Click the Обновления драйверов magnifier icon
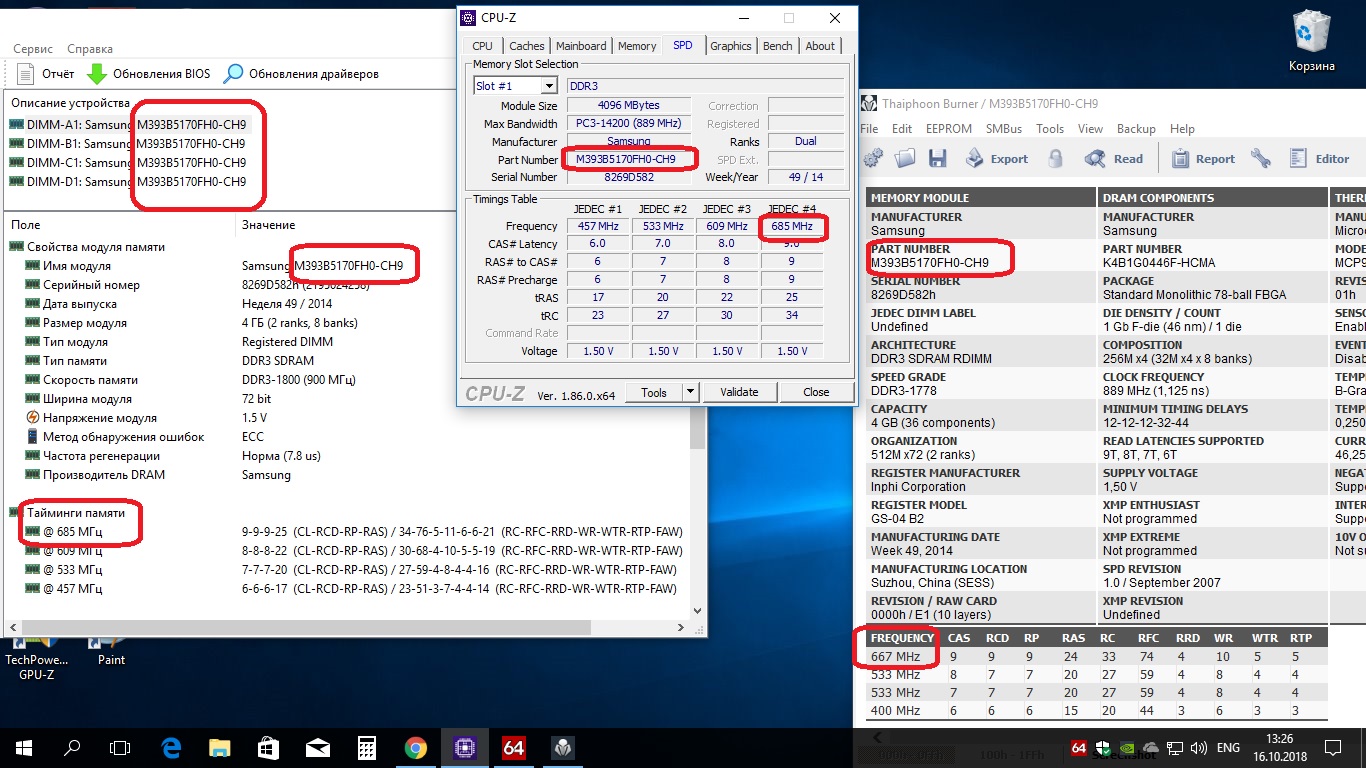1366x768 pixels. (x=233, y=73)
